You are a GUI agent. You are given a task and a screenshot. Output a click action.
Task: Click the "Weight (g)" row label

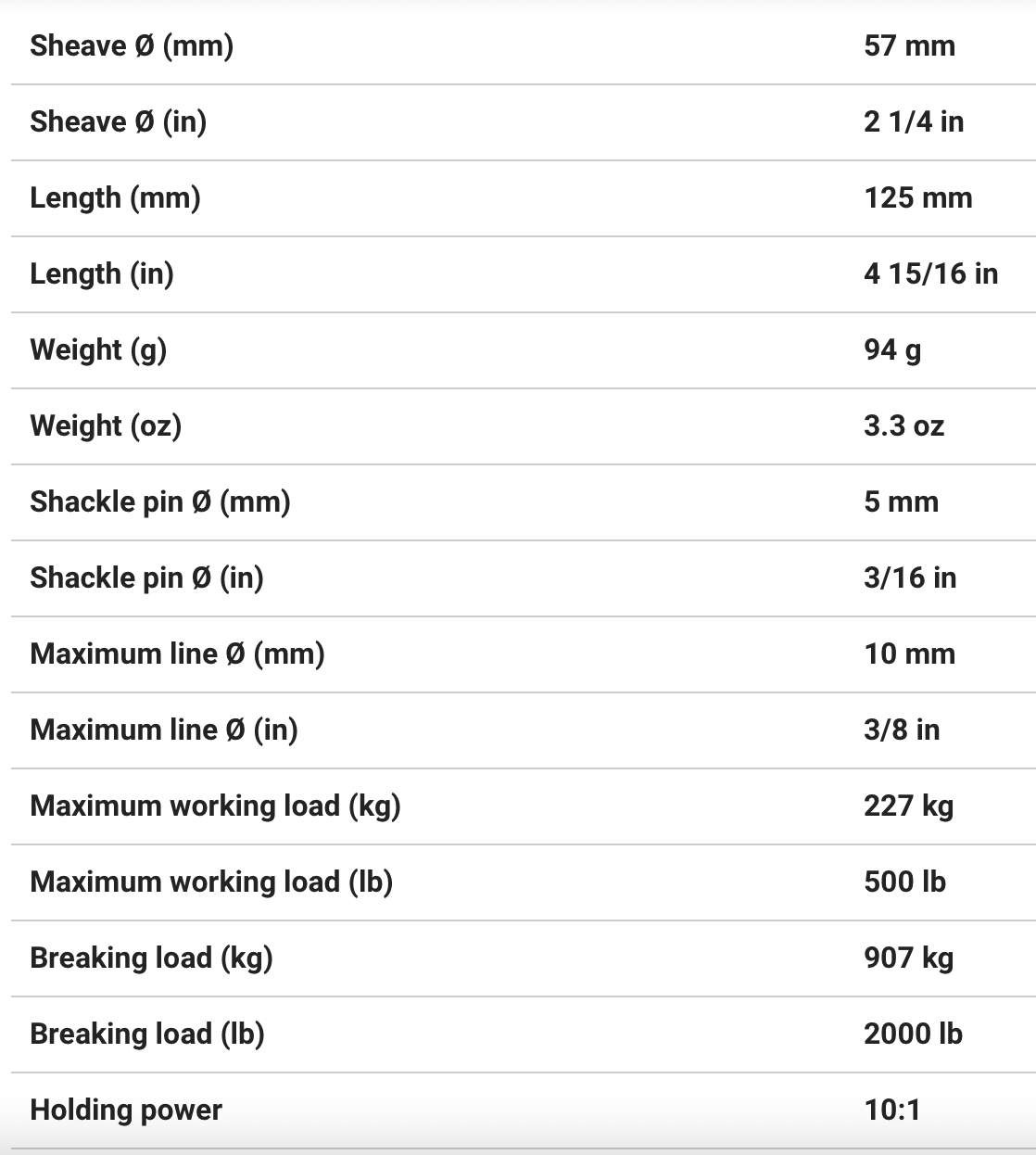[x=98, y=349]
